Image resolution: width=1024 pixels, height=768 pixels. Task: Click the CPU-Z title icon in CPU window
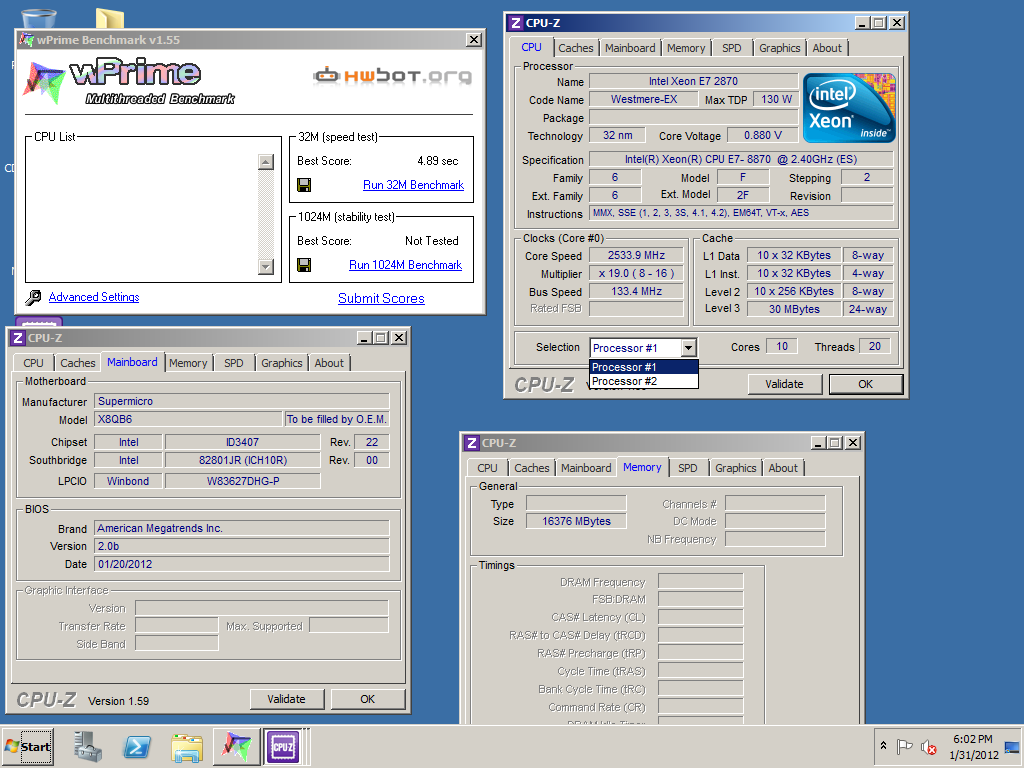[516, 23]
